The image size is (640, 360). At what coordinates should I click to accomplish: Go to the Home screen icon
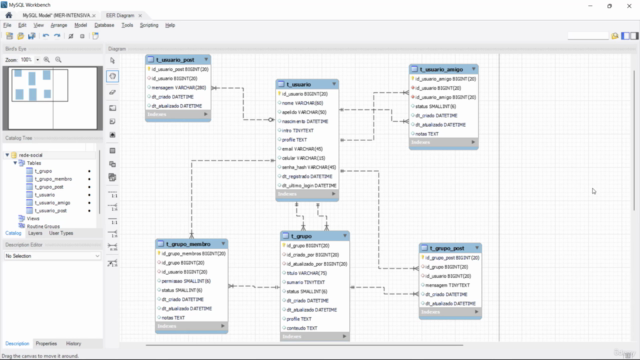point(9,15)
